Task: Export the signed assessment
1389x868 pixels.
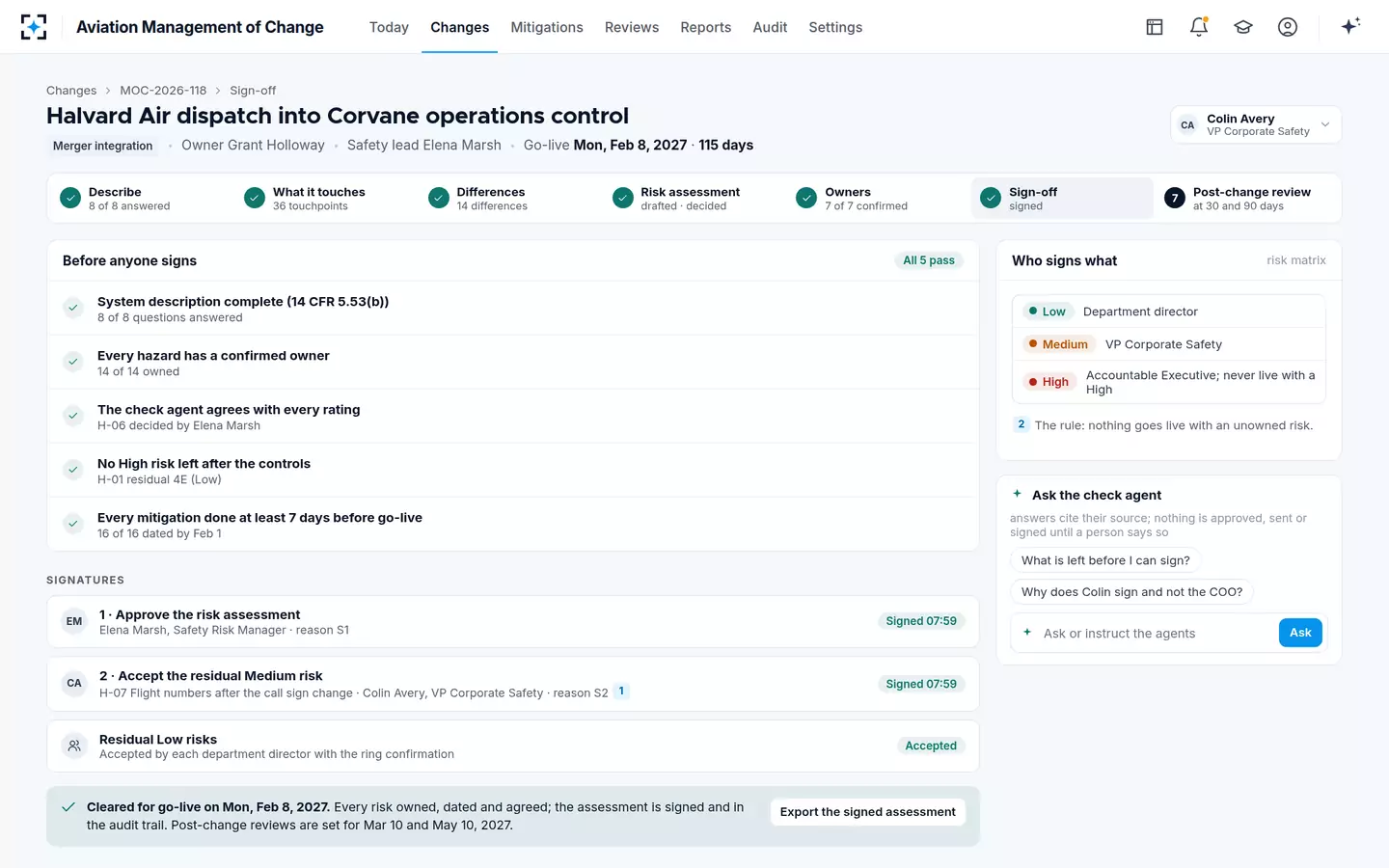Action: point(868,812)
